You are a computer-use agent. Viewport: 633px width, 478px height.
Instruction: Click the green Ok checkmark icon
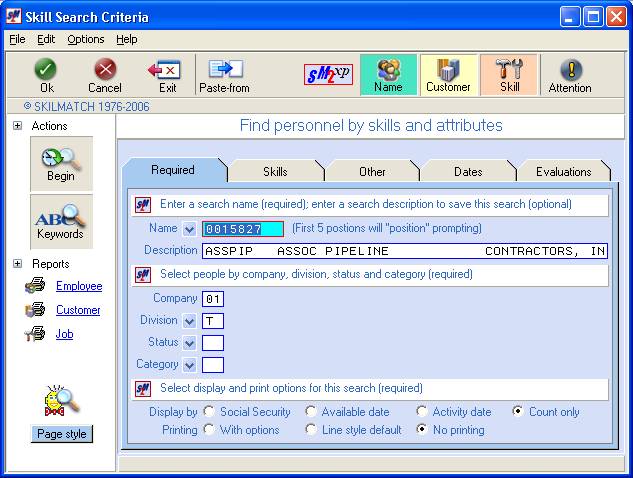(45, 69)
